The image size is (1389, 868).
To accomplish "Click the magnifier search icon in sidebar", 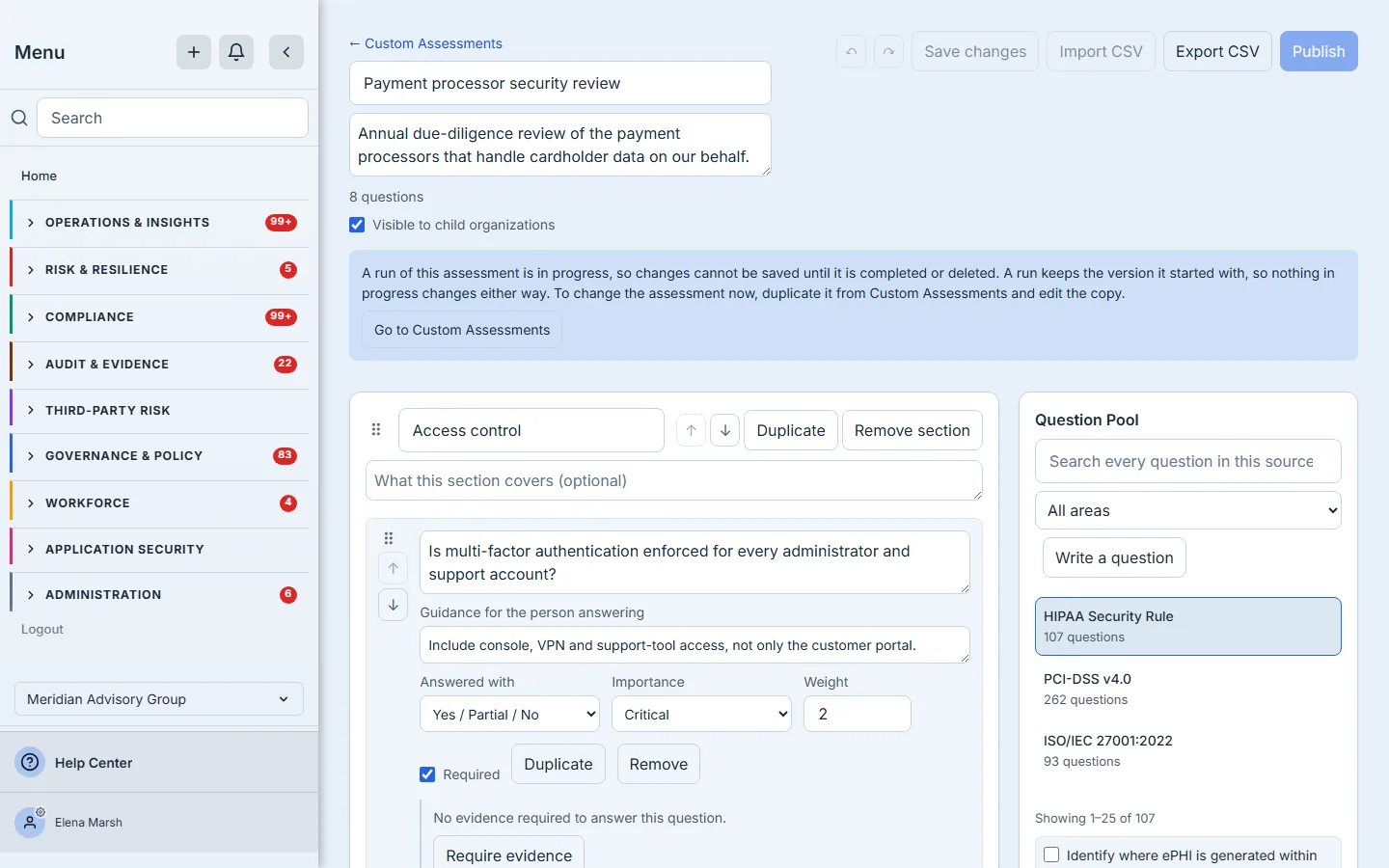I will click(19, 118).
